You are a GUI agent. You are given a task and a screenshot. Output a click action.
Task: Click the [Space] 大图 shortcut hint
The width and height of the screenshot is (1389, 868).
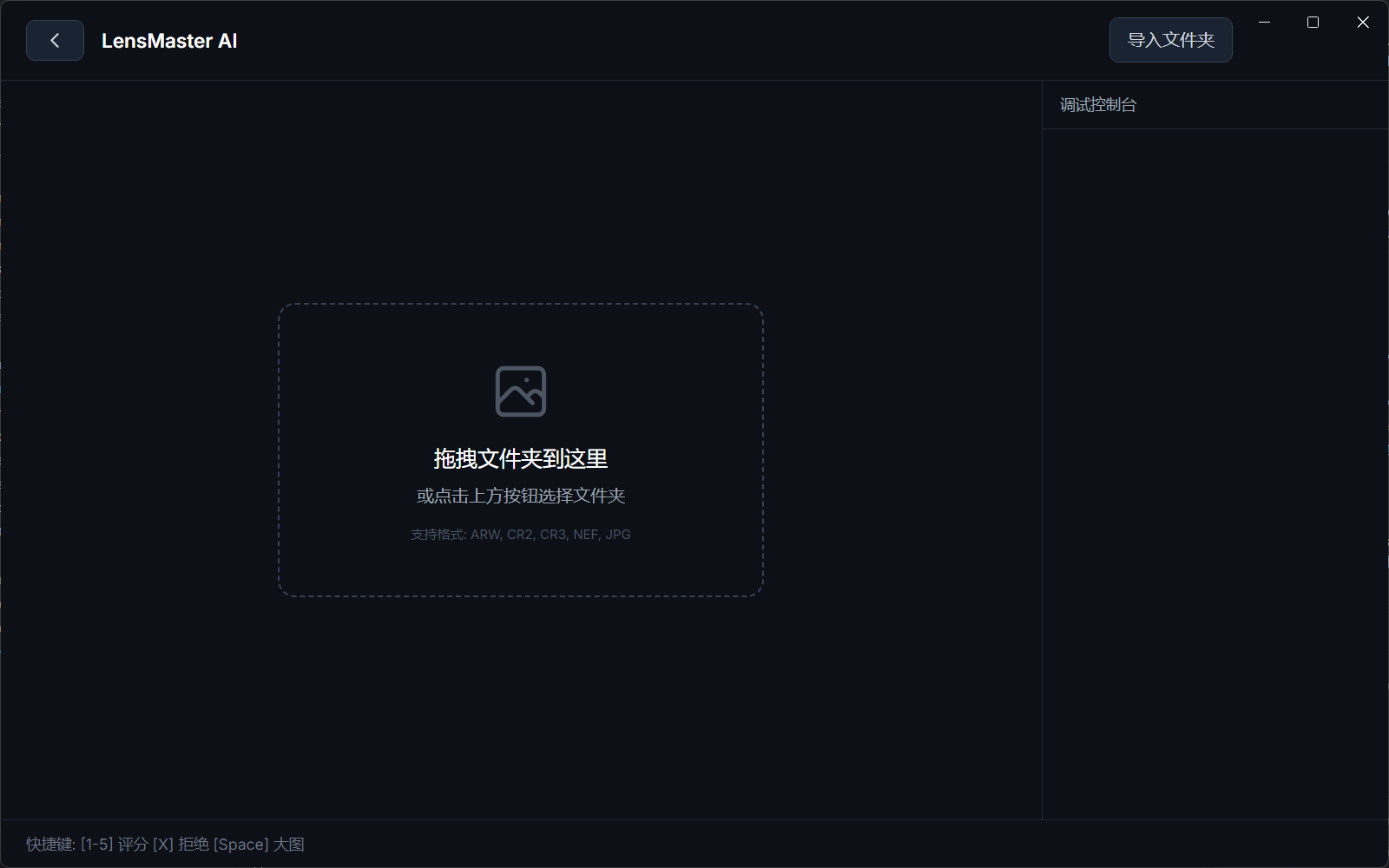259,845
